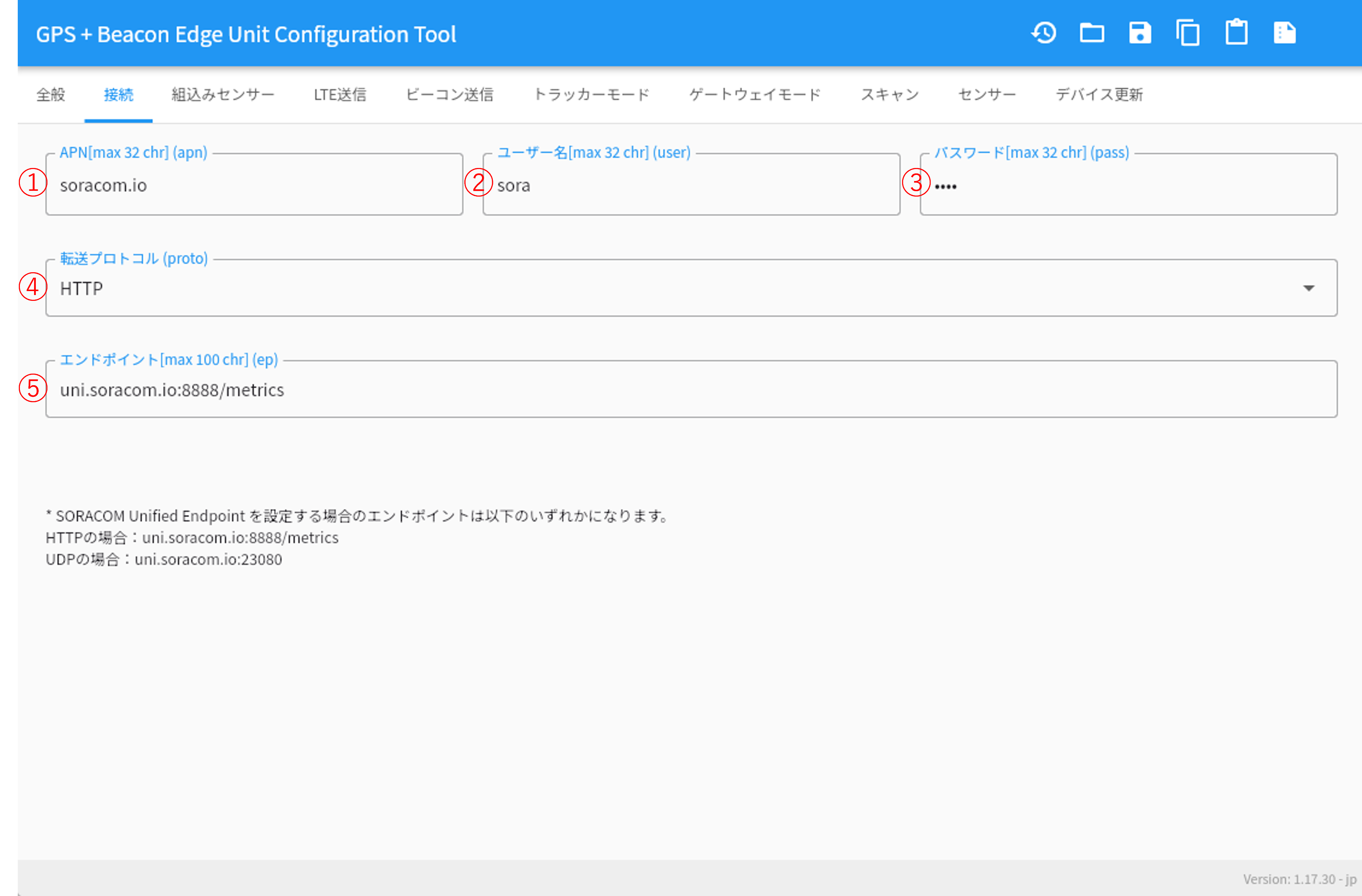Click the パスワード (pass) field
The height and width of the screenshot is (896, 1362).
1128,185
